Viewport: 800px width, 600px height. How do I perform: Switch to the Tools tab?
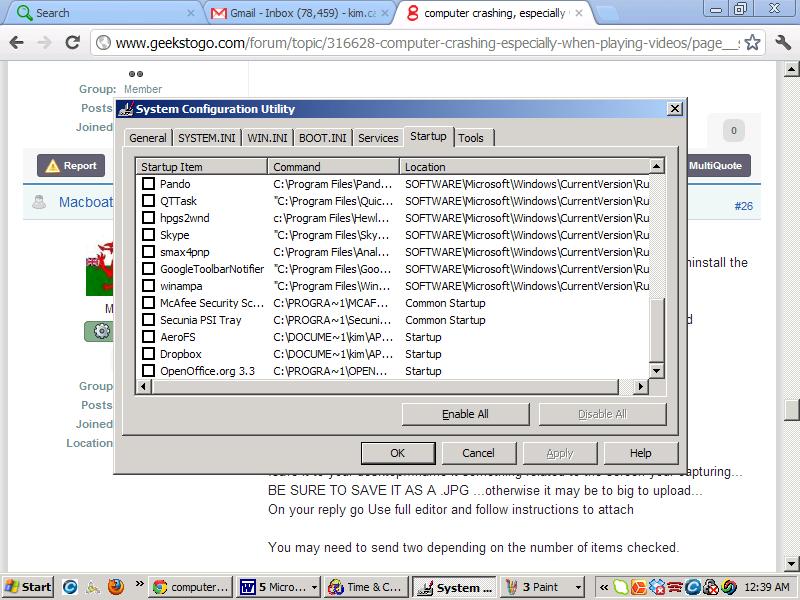473,138
